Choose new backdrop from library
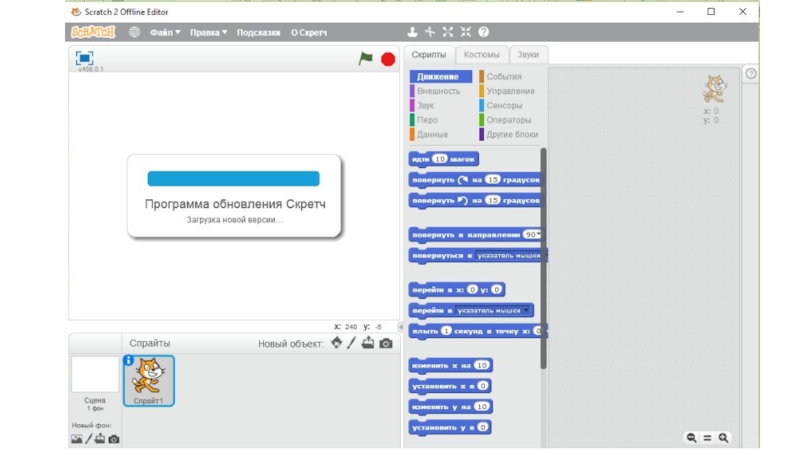 (x=77, y=439)
